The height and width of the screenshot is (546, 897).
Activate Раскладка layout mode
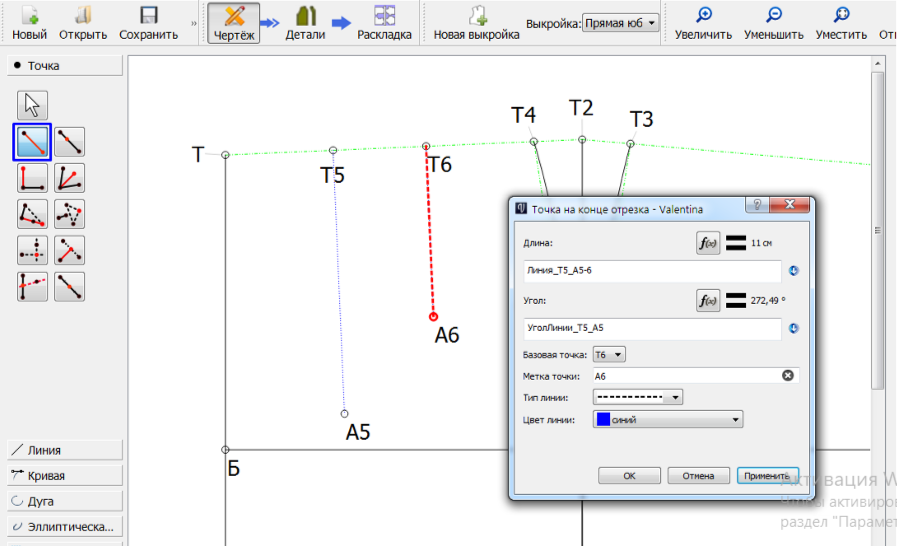[x=384, y=22]
